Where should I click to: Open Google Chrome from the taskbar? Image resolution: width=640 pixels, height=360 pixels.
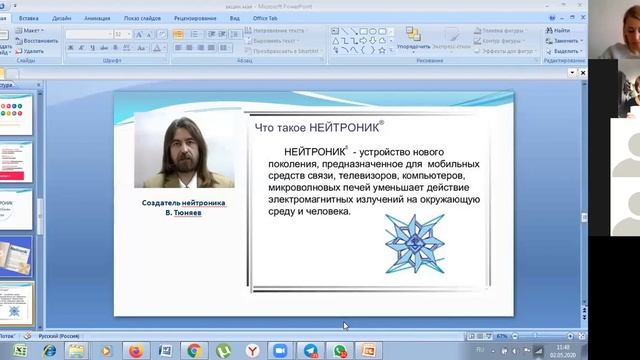pos(194,351)
